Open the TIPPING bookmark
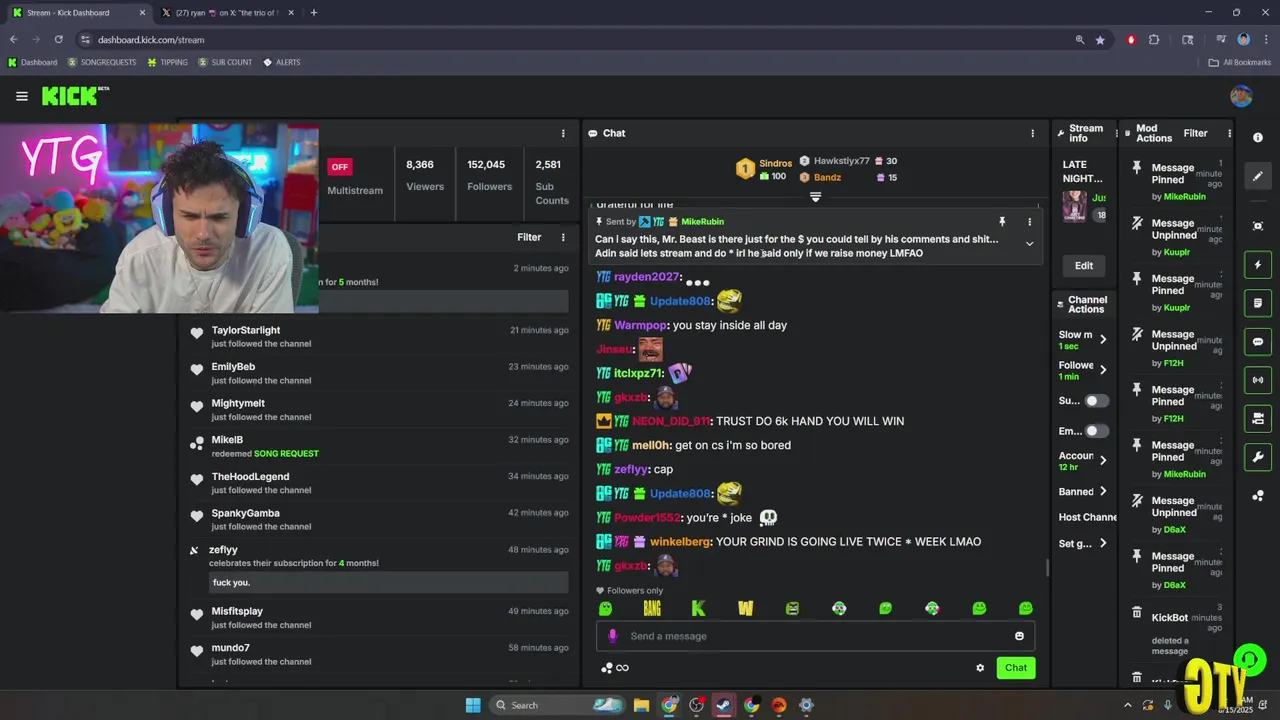This screenshot has width=1280, height=720. coord(167,62)
